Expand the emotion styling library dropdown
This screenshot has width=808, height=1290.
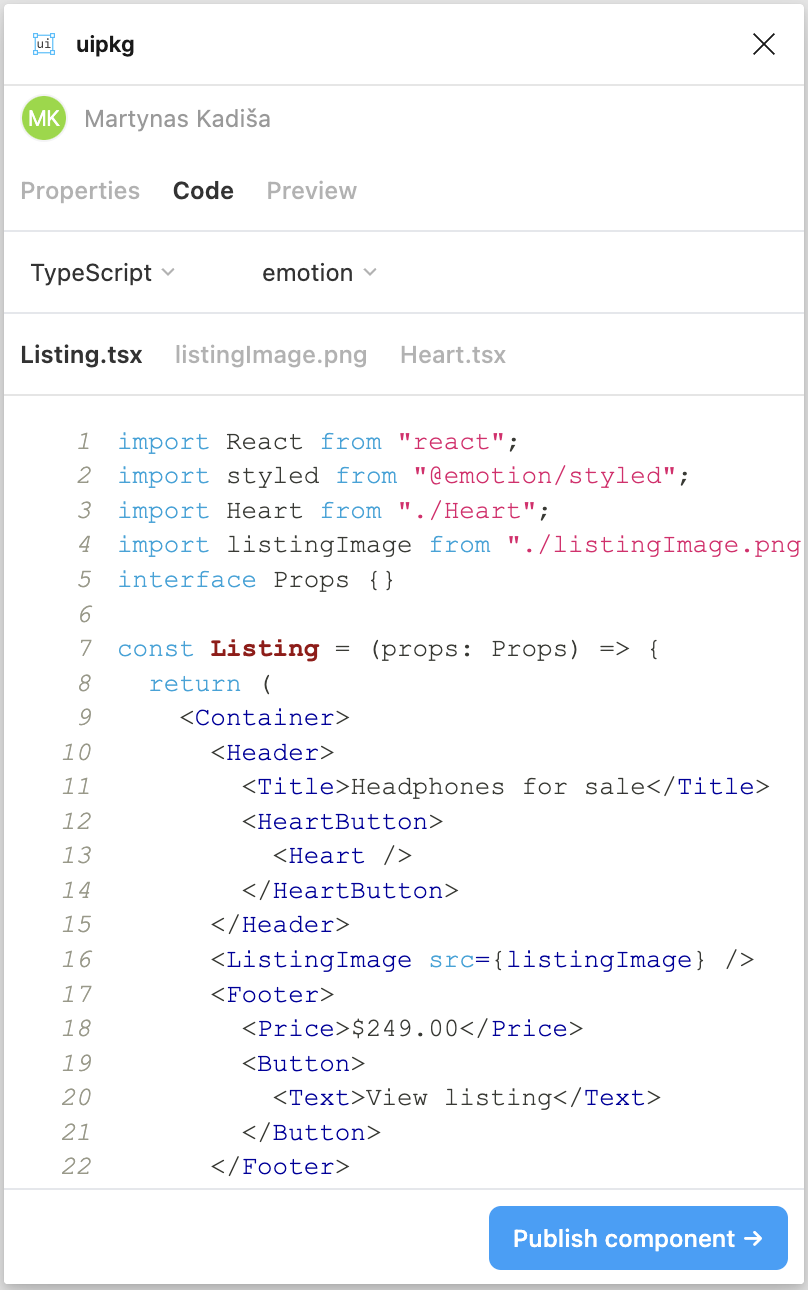pos(318,273)
